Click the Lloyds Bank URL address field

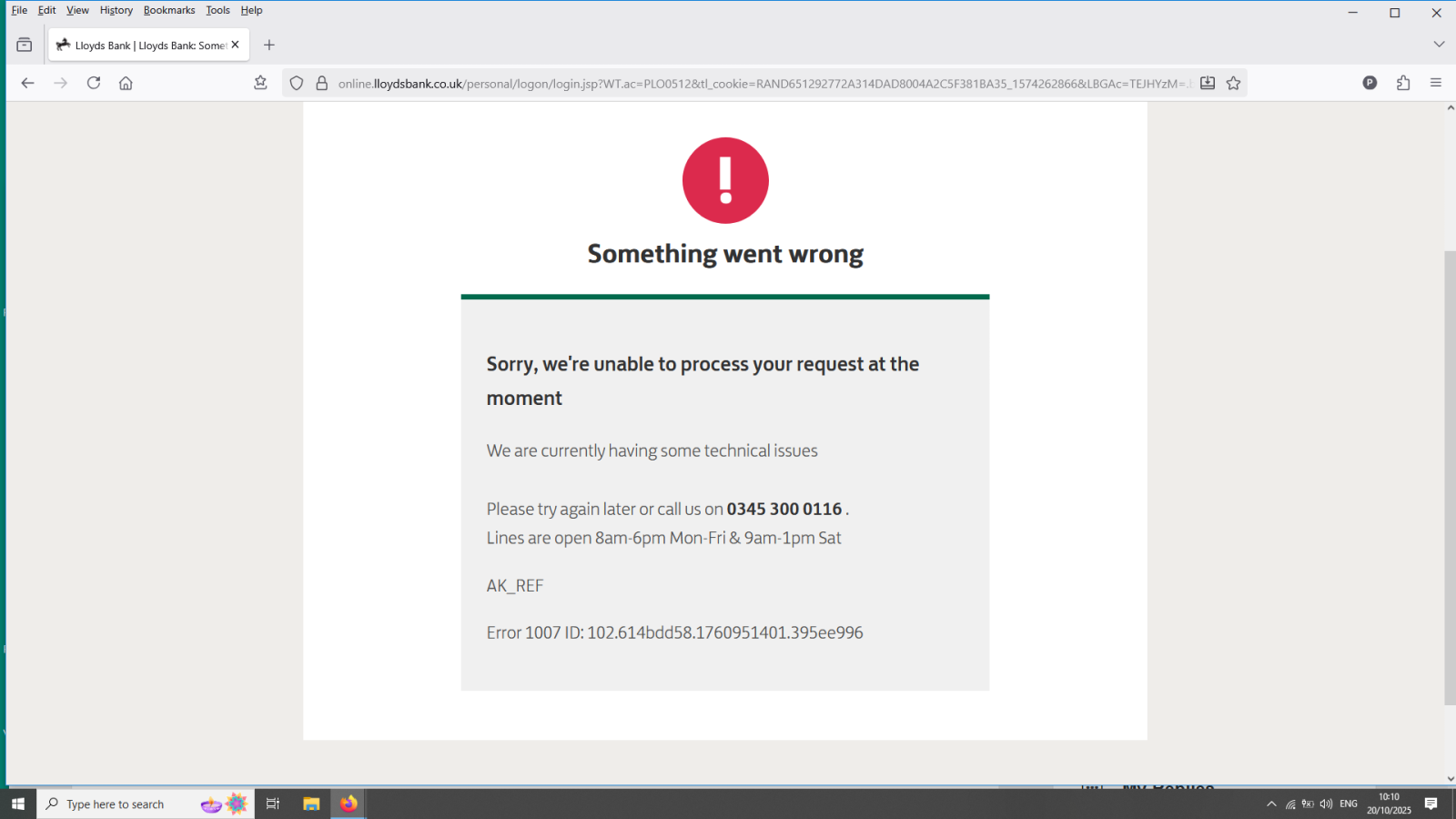click(763, 83)
